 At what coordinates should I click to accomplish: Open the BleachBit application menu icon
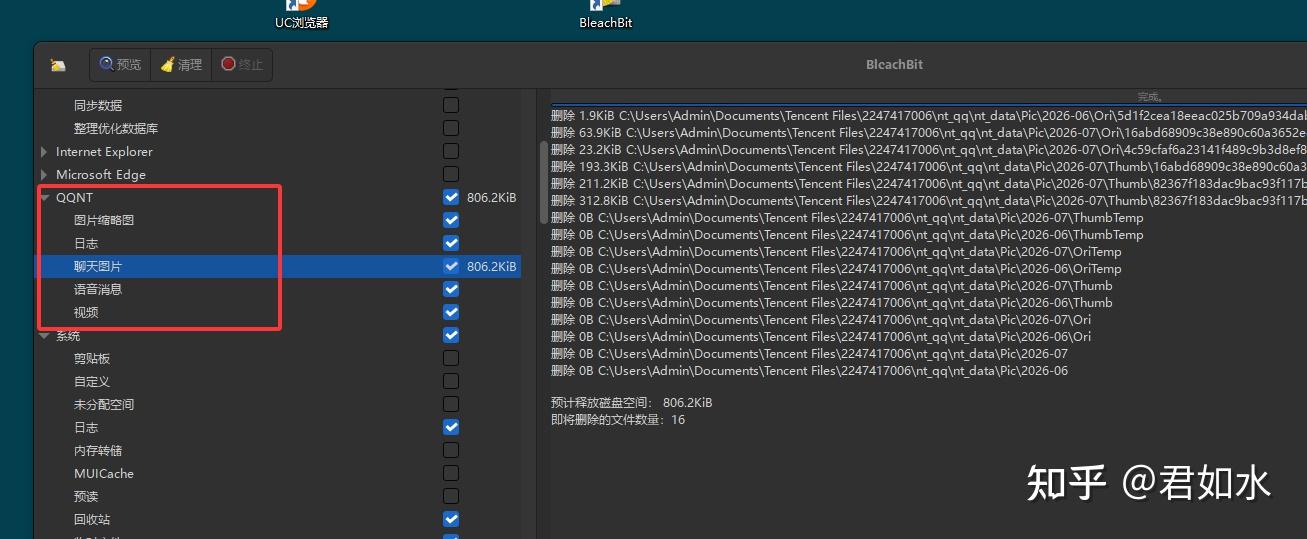(x=58, y=65)
